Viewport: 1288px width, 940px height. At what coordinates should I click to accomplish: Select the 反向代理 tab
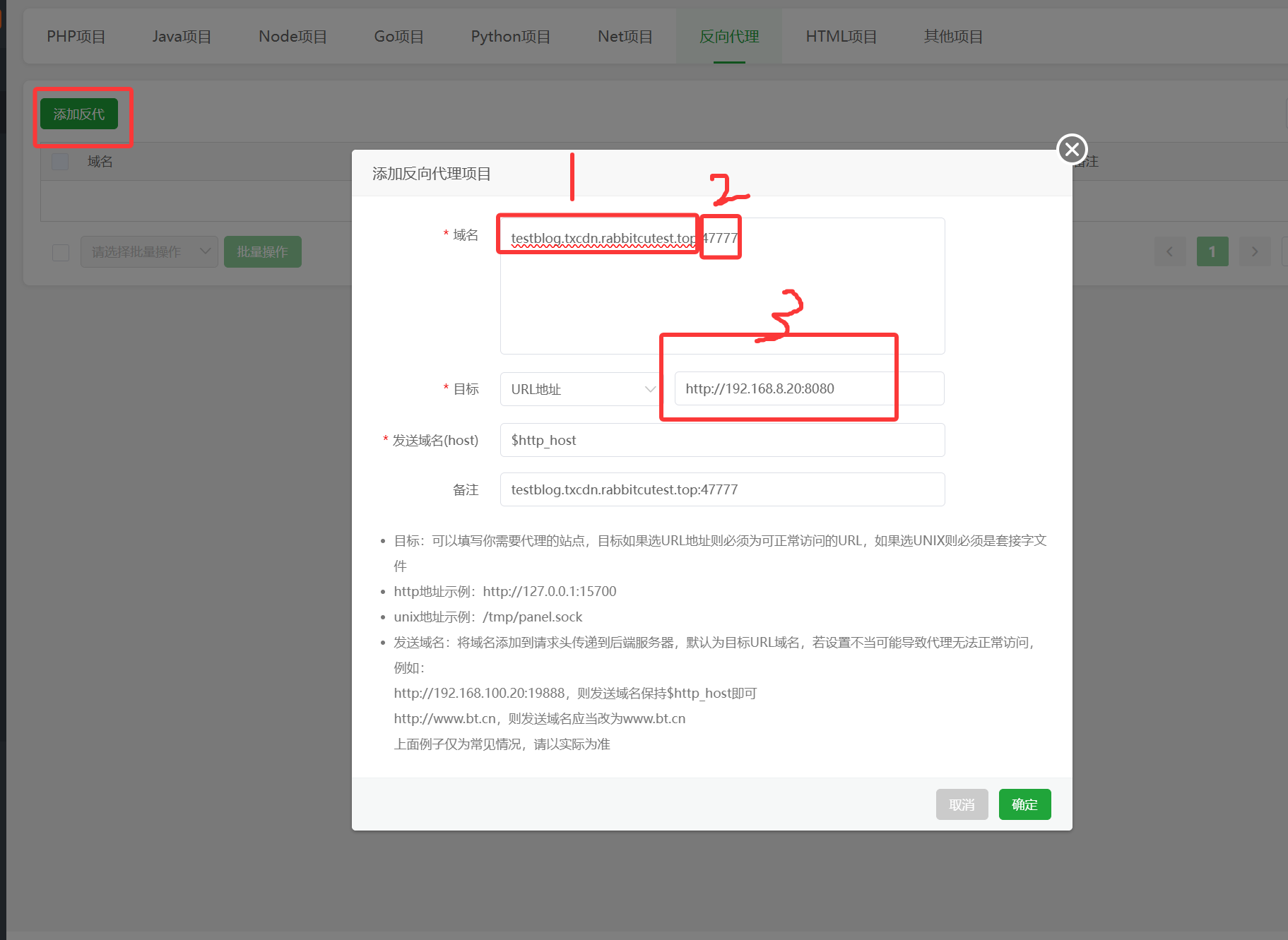(x=729, y=37)
